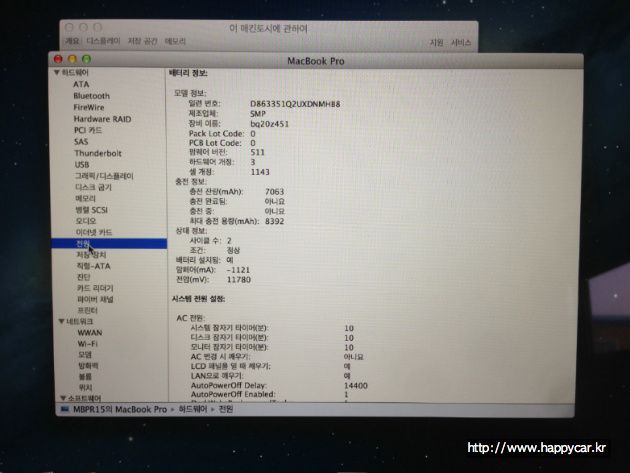The image size is (630, 473).
Task: Click the 배터리 정보 heading
Action: (x=188, y=74)
